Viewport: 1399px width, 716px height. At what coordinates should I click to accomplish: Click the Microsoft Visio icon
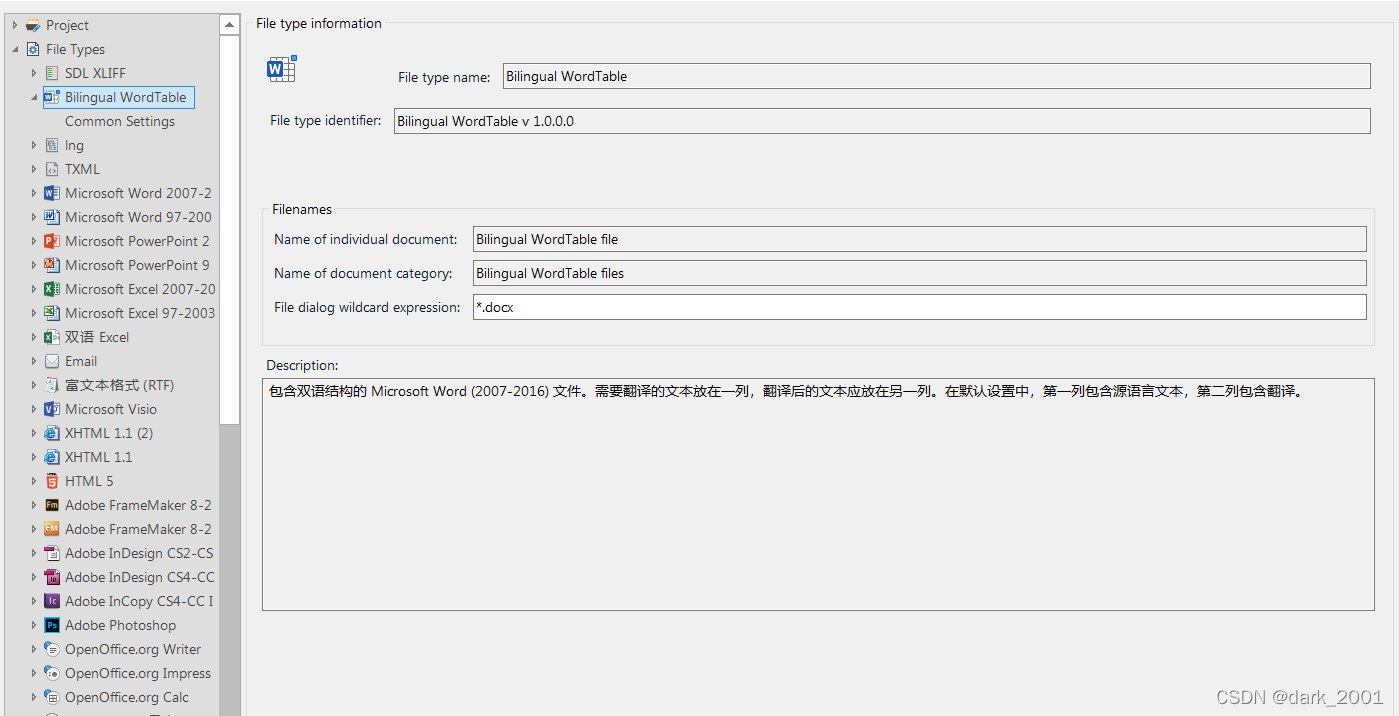point(52,409)
